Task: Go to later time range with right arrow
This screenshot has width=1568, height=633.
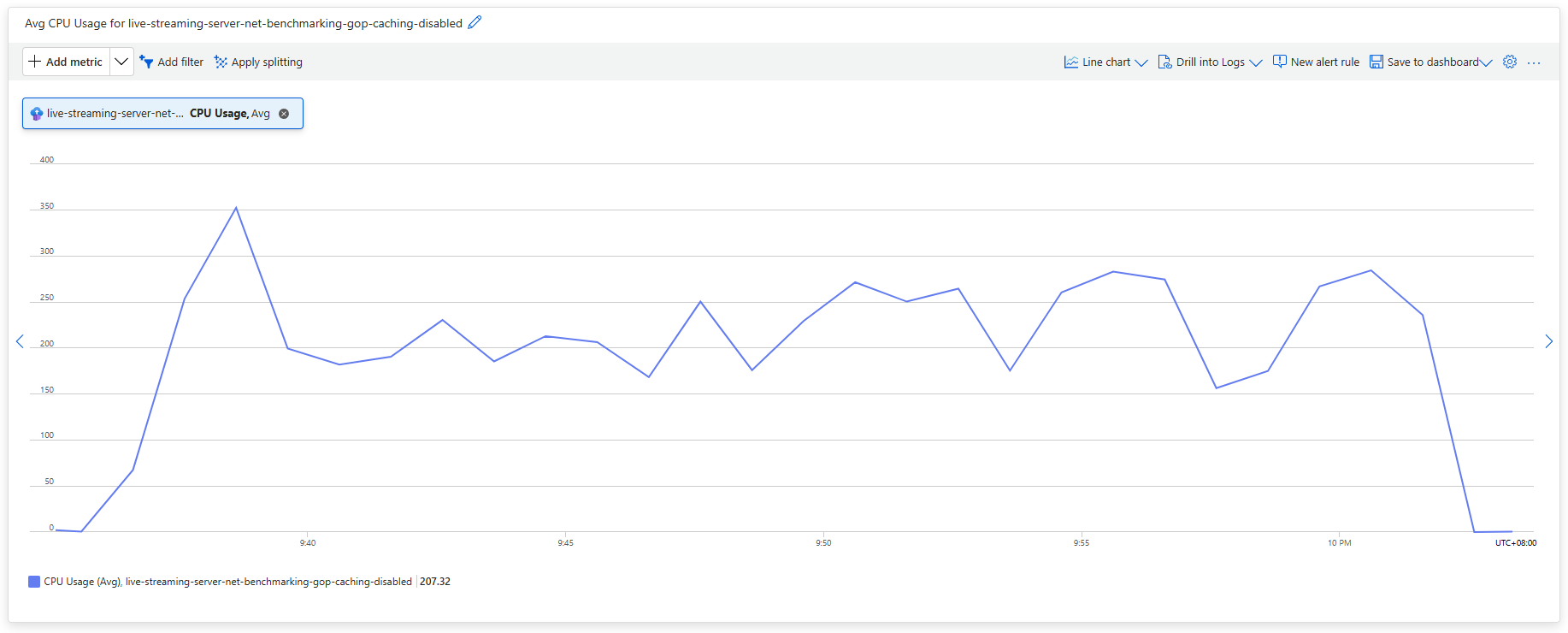Action: coord(1548,341)
